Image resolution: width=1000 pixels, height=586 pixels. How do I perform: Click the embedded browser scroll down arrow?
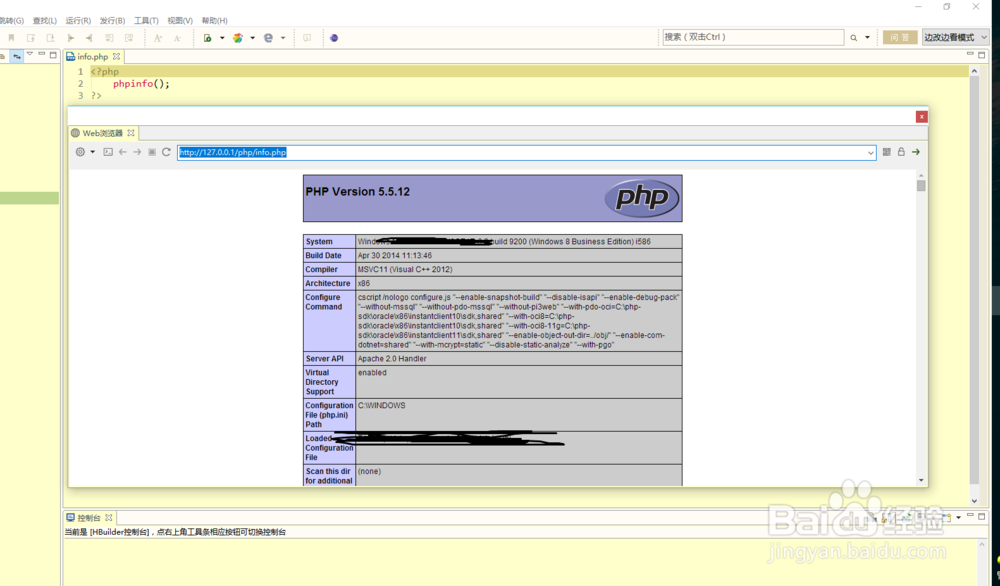point(921,480)
